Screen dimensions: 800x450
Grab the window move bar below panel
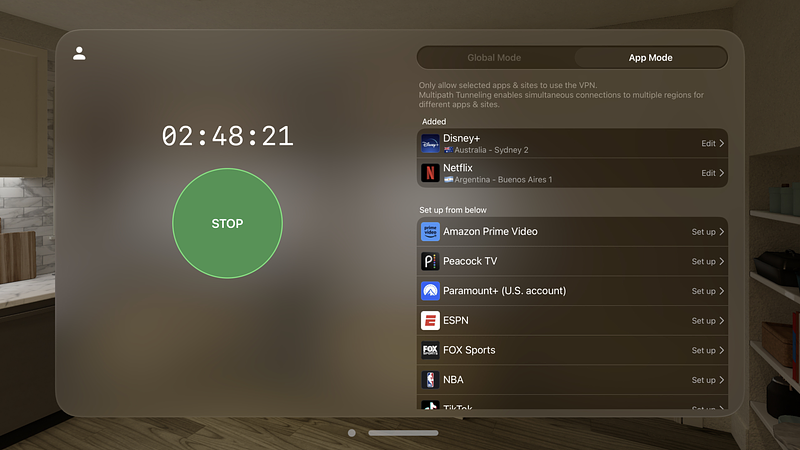point(403,433)
